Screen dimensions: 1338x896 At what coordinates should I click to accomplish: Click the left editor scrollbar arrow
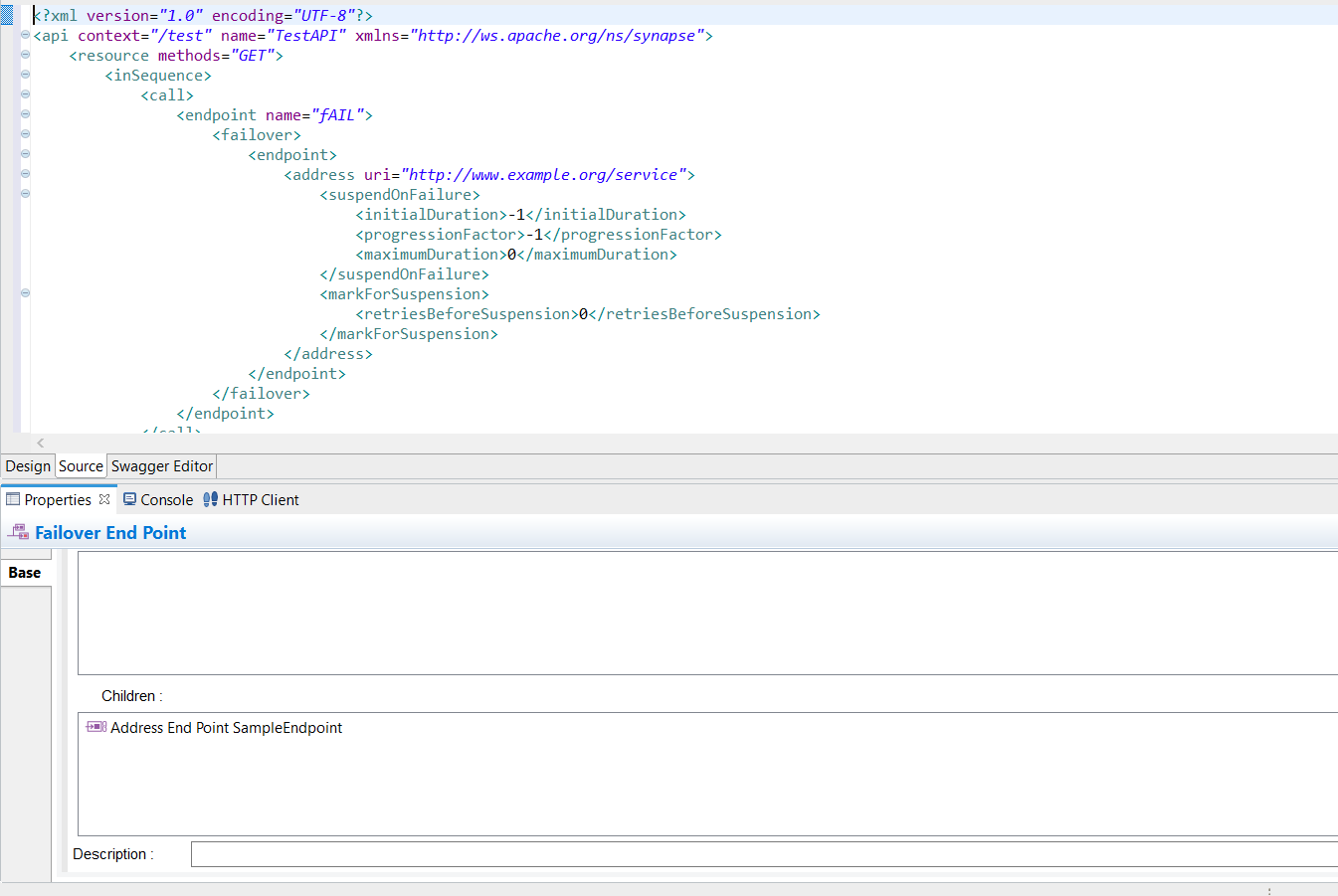click(x=40, y=443)
